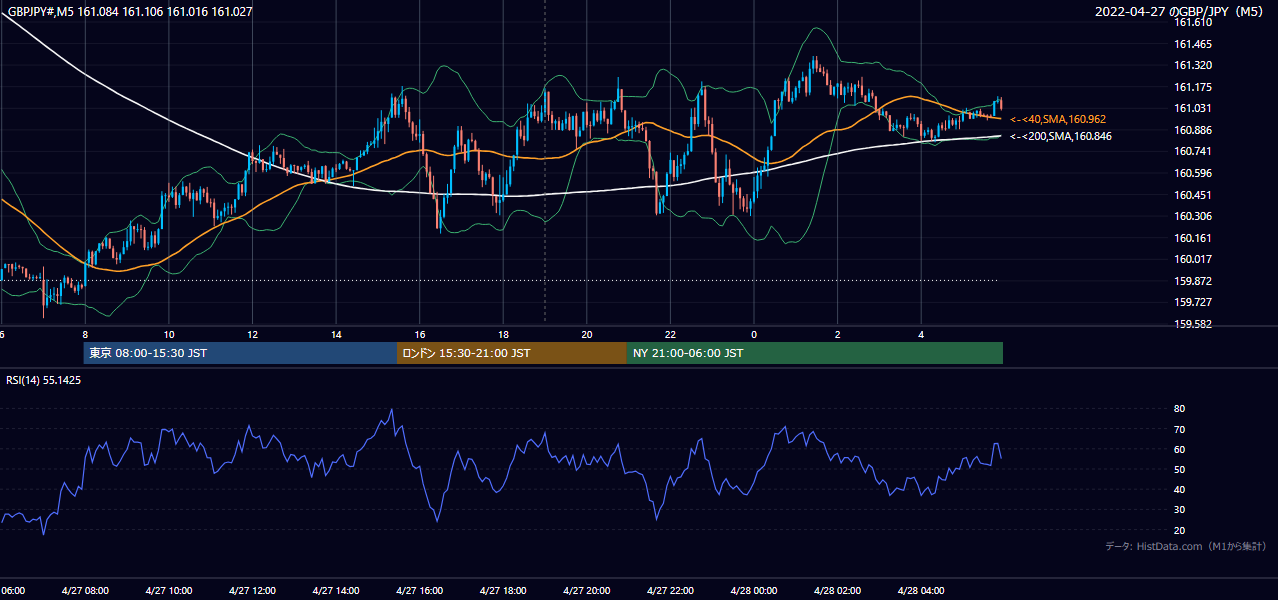1278x600 pixels.
Task: Click price axis value 160.886
Action: (1192, 130)
